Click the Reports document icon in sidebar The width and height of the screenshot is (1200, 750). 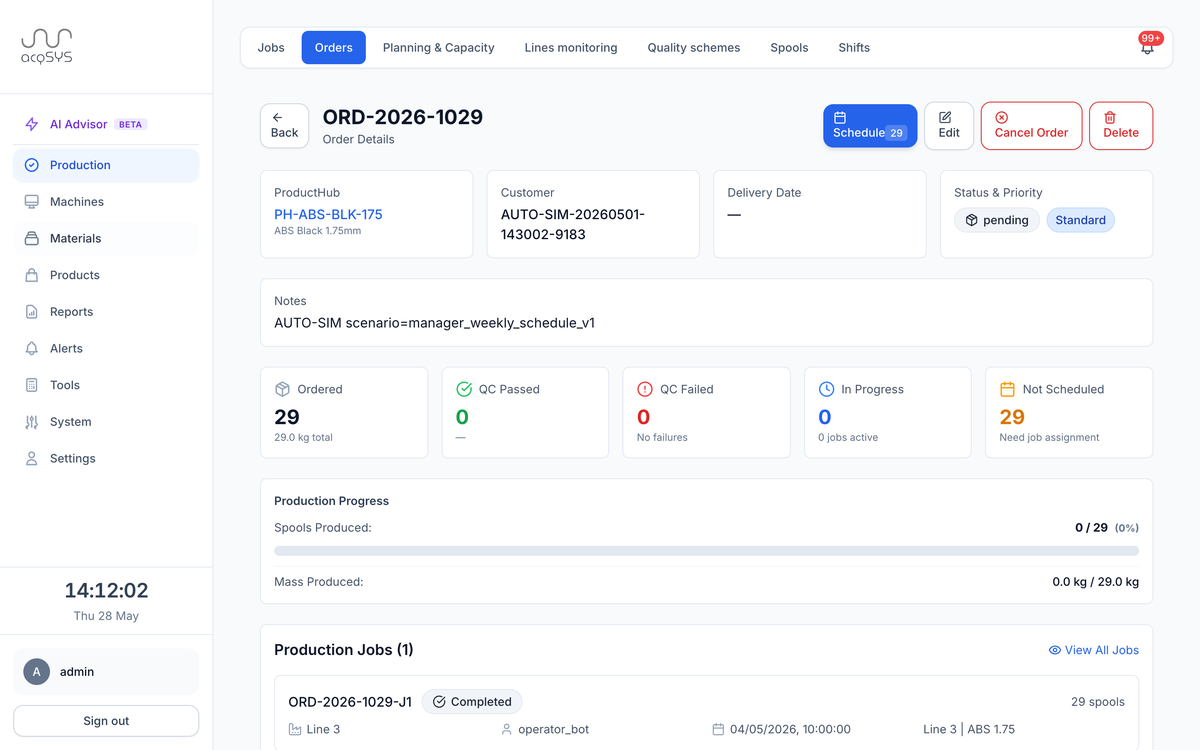pyautogui.click(x=31, y=311)
